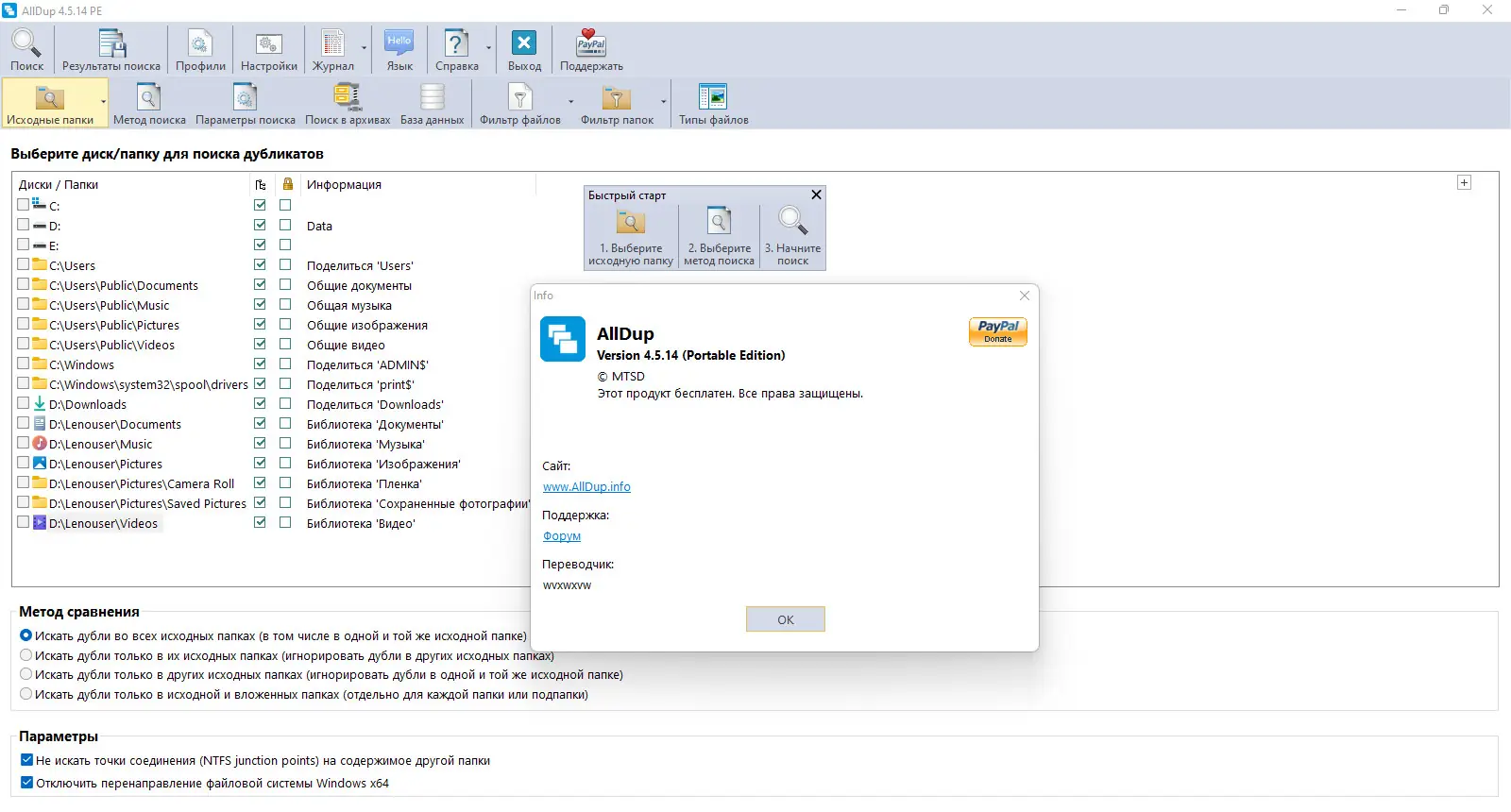Expand the Фильтр папок dropdown arrow
This screenshot has height=812, width=1511.
point(663,102)
